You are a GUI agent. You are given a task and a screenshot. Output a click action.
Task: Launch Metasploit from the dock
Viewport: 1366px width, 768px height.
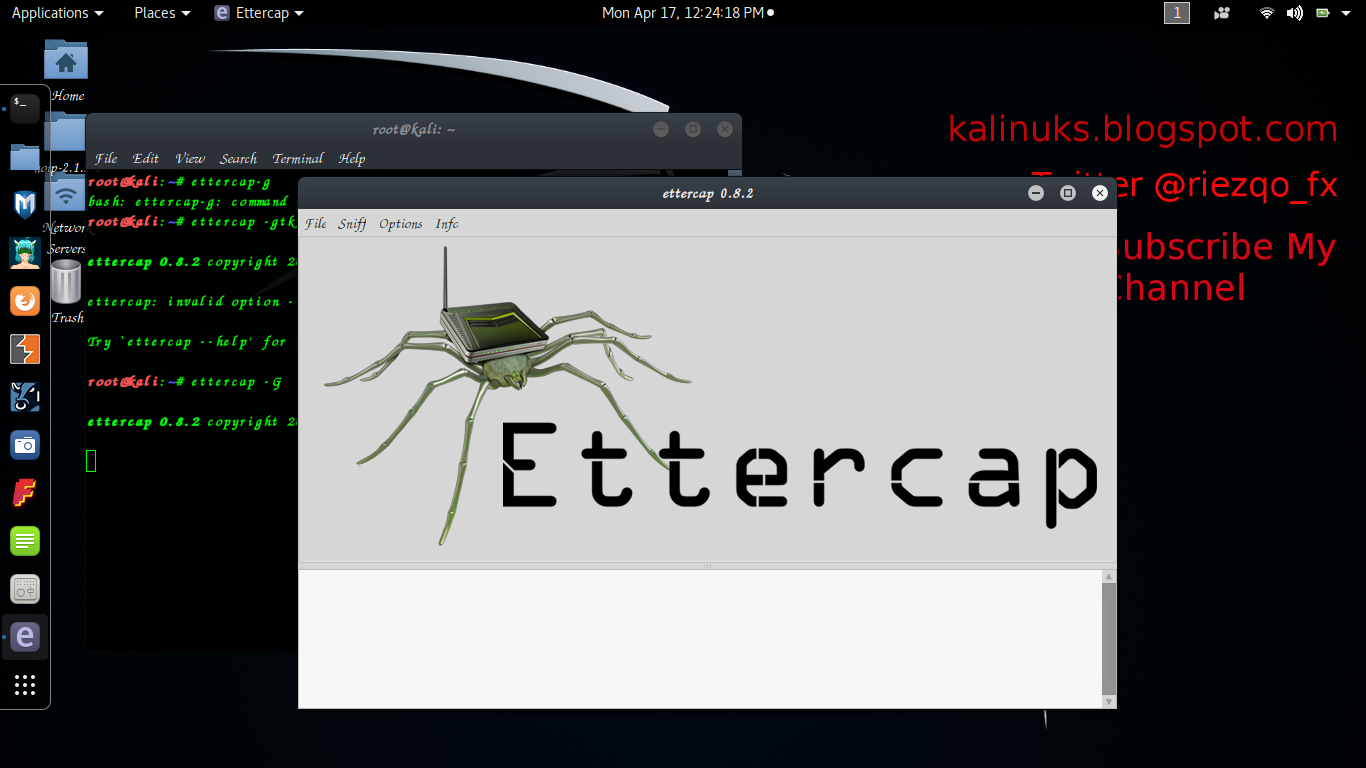tap(24, 205)
